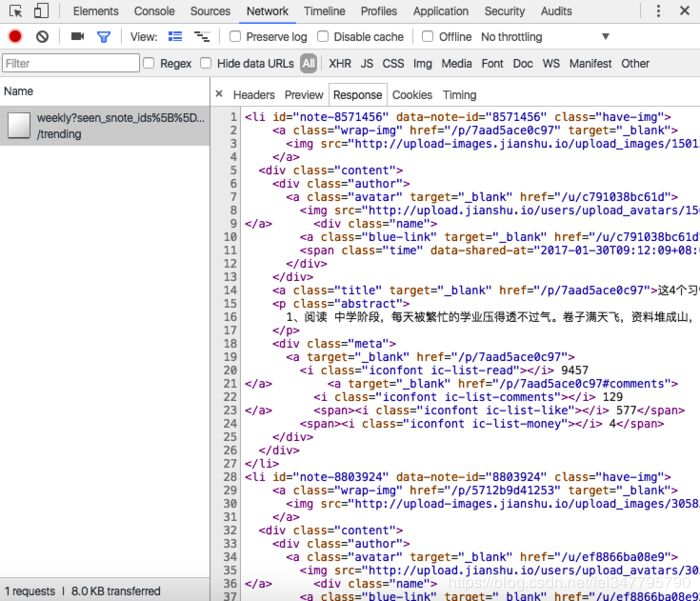This screenshot has width=700, height=601.
Task: Filter requests by WS
Action: click(x=551, y=63)
